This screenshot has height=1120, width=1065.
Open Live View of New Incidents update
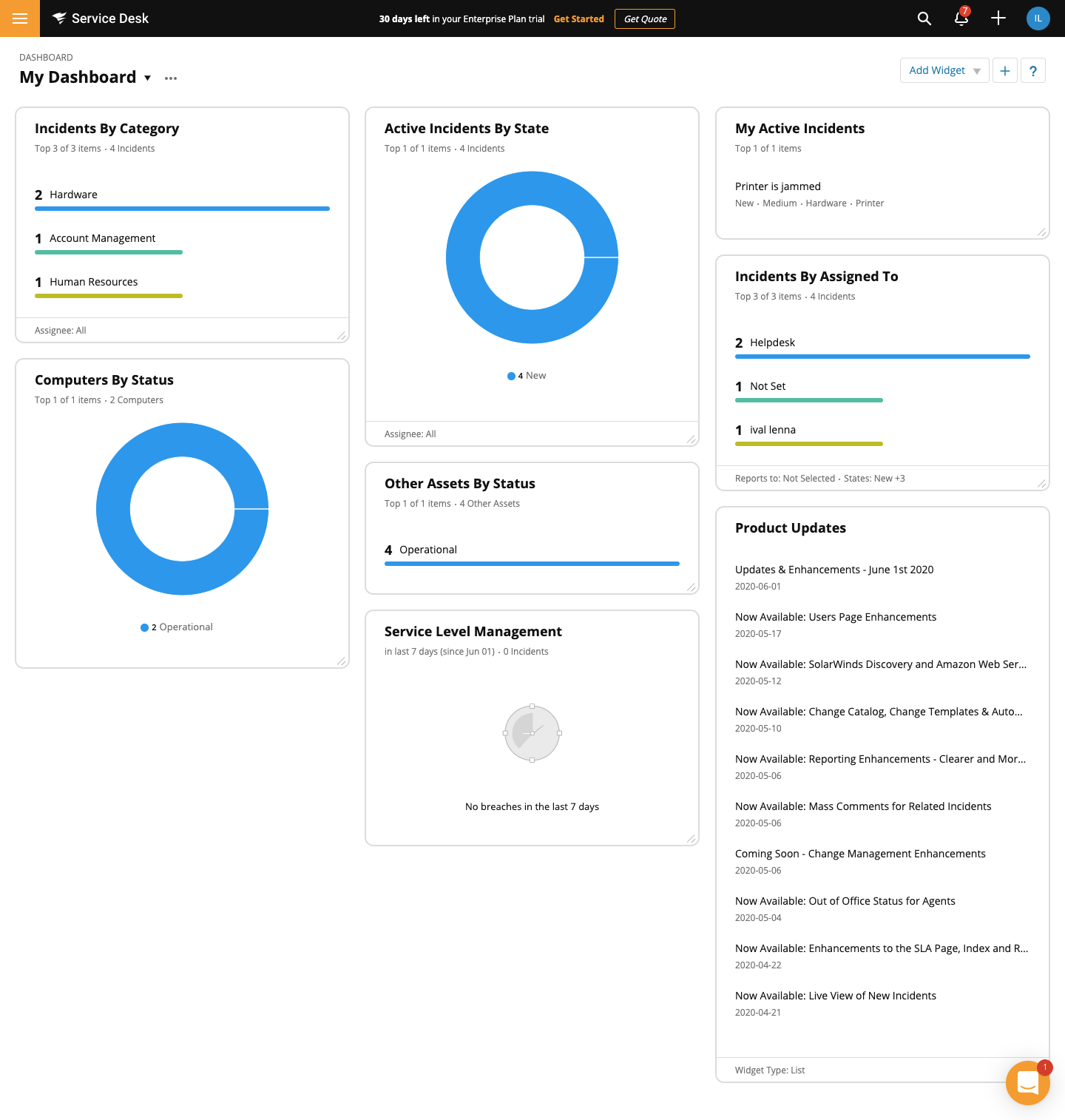point(836,996)
